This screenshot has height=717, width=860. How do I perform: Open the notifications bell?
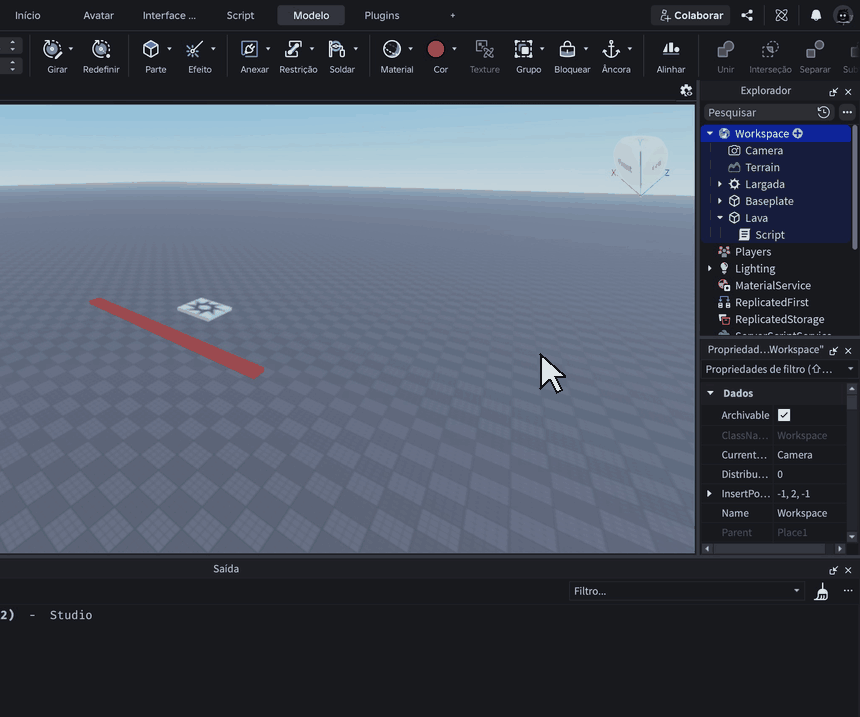pos(816,15)
